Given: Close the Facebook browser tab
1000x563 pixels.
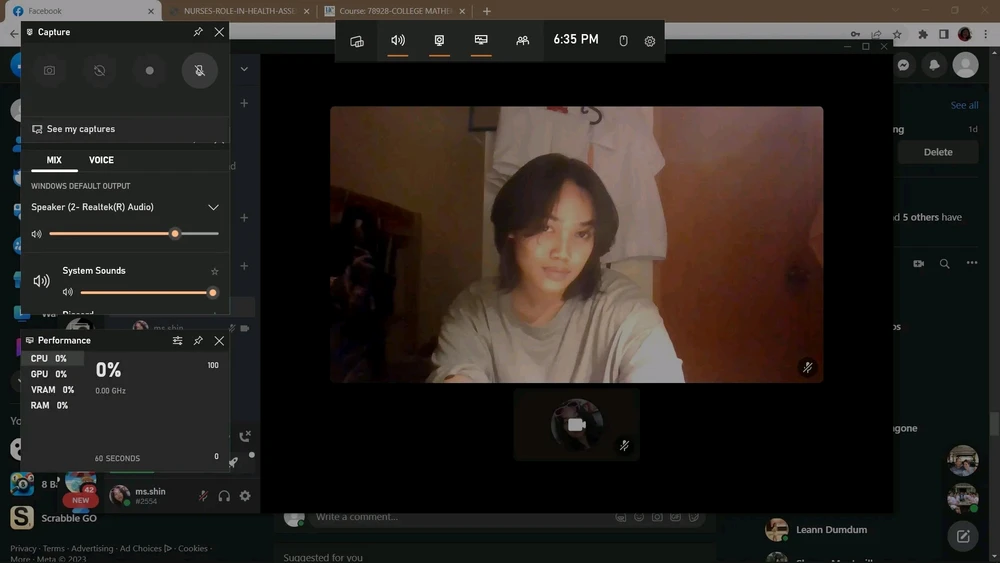Looking at the screenshot, I should [151, 11].
